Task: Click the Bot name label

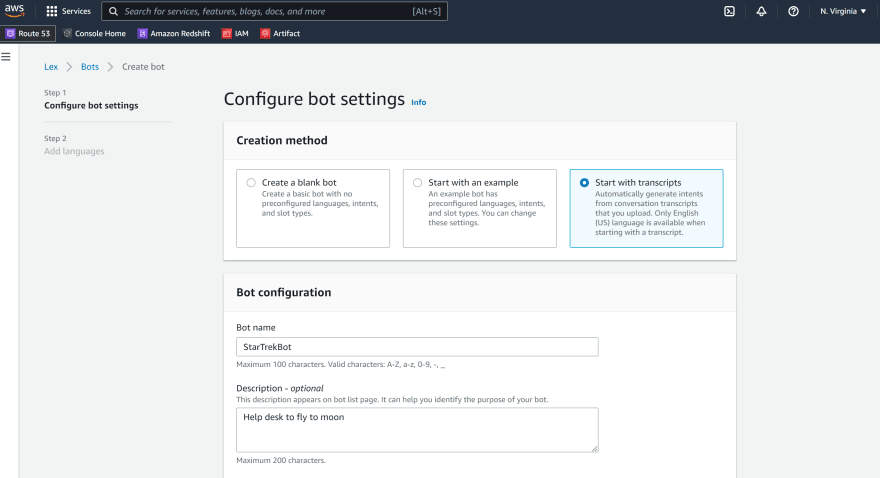Action: coord(256,328)
